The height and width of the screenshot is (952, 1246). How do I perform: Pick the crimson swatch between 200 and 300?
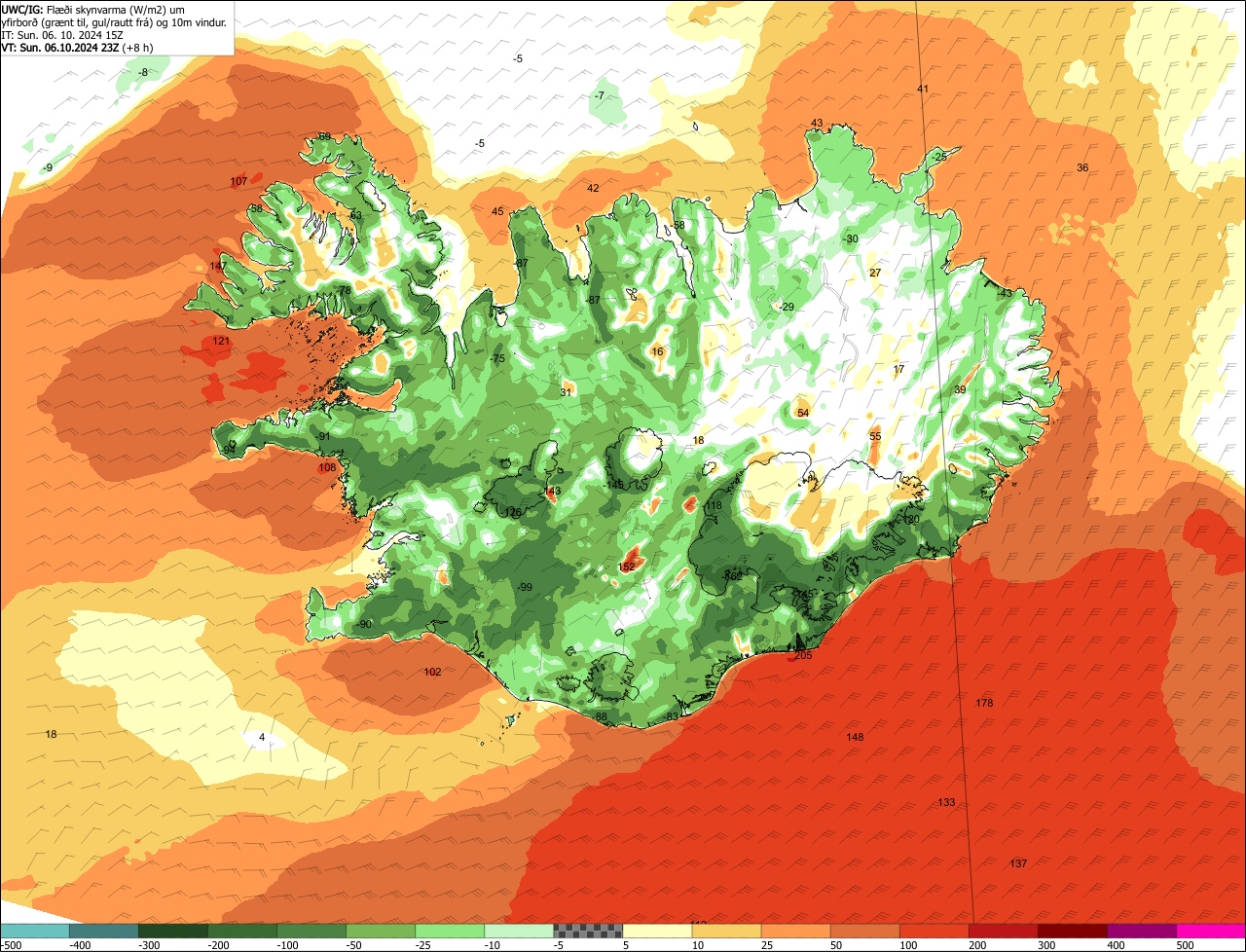[x=1003, y=931]
